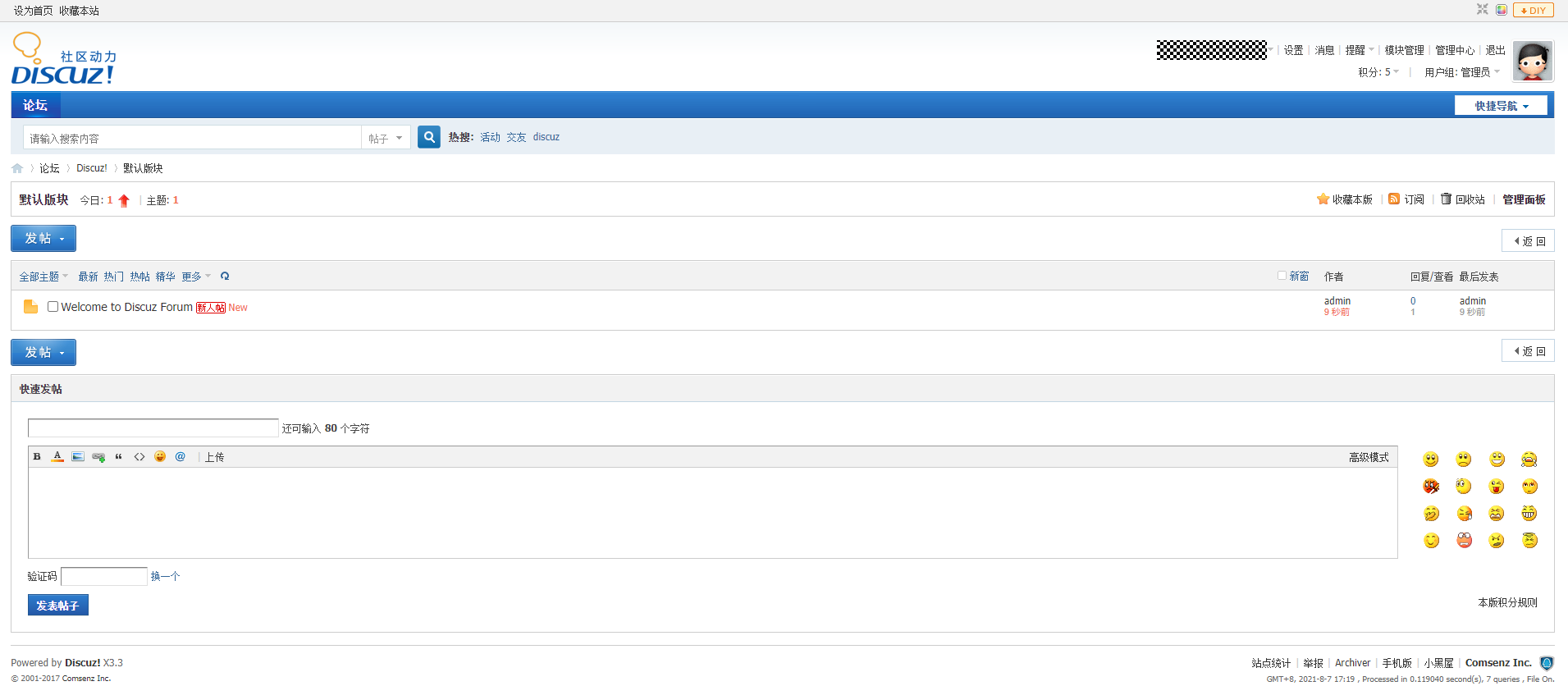The width and height of the screenshot is (1568, 686).
Task: Tick the checkbox for Welcome to Discuz Forum
Action: pos(53,306)
